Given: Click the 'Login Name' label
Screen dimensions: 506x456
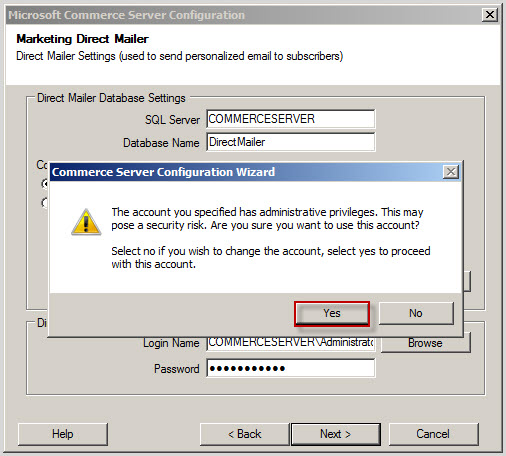Looking at the screenshot, I should pos(171,343).
